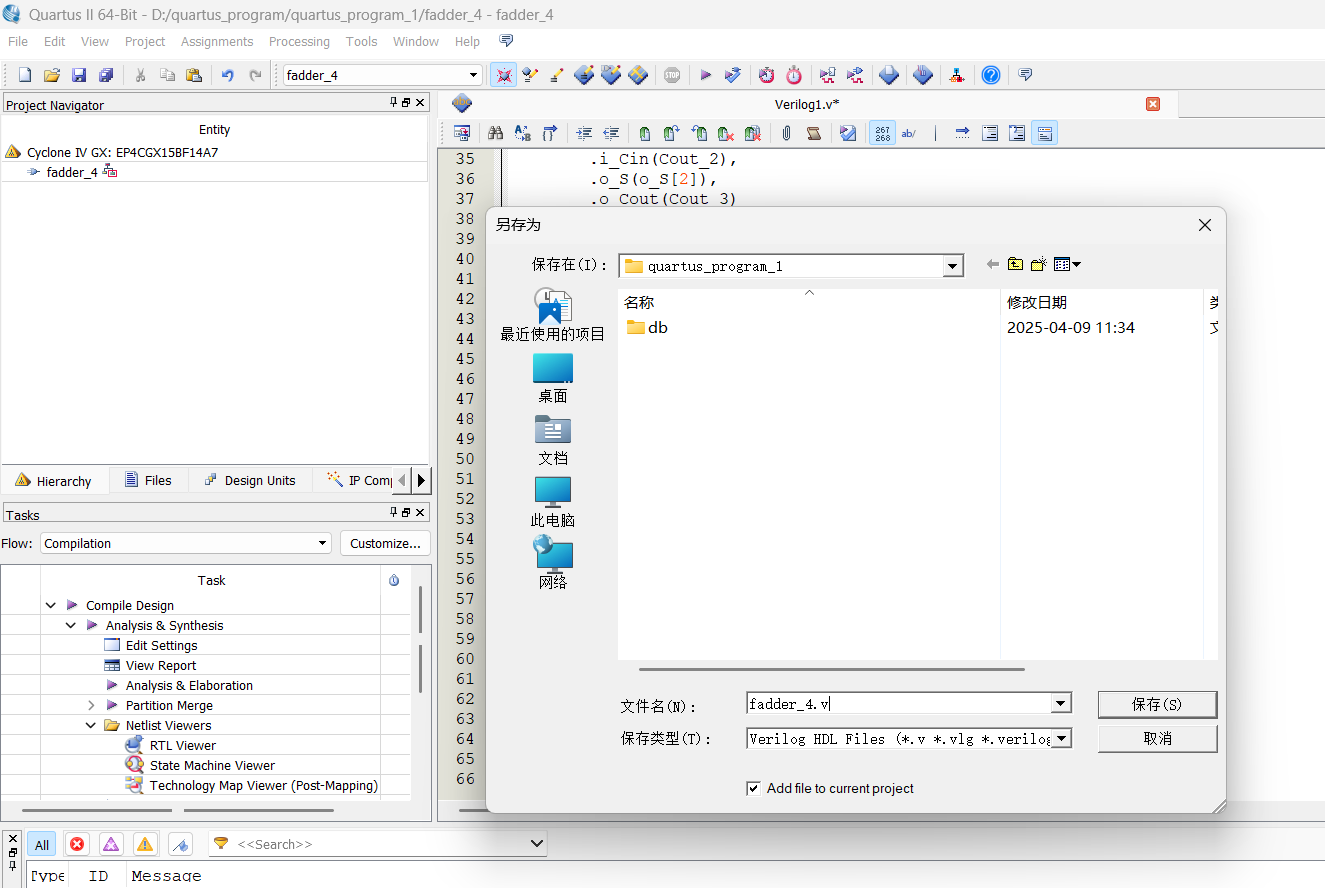Toggle critical warning messages filter
This screenshot has height=888, width=1325.
(x=111, y=844)
